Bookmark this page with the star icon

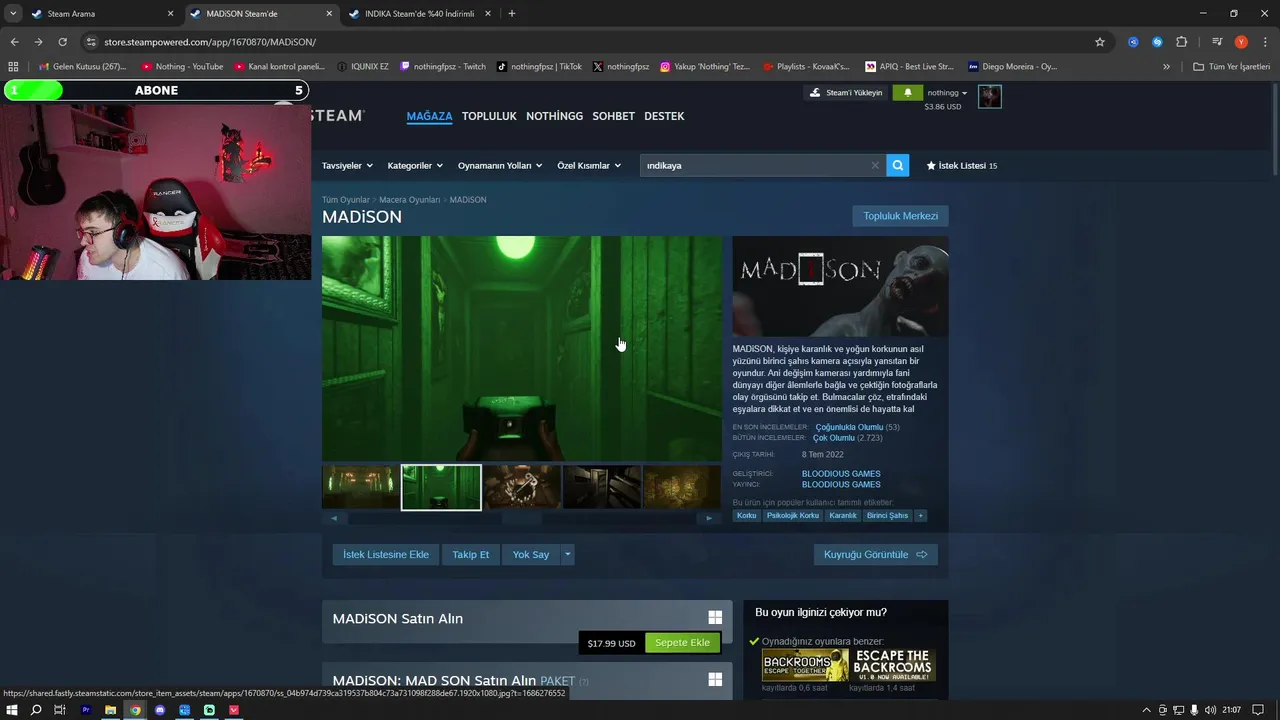point(1100,42)
